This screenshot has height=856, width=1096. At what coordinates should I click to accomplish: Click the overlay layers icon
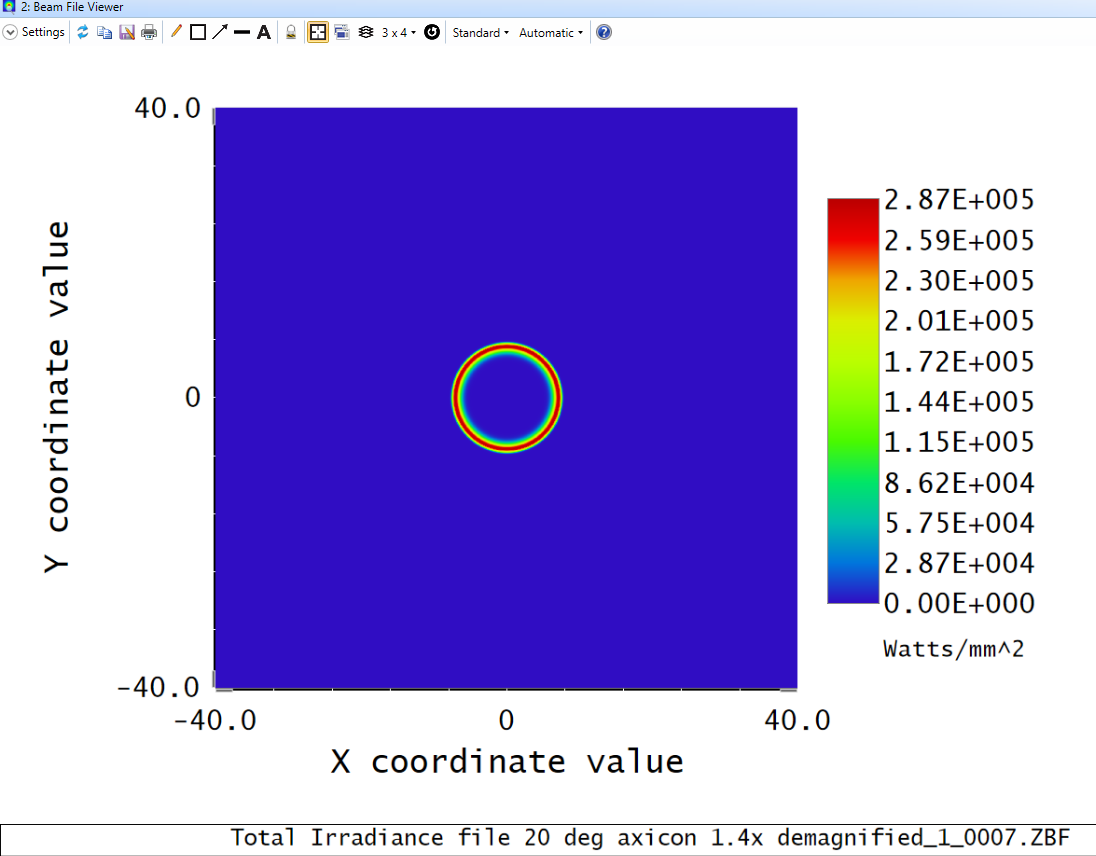pyautogui.click(x=366, y=32)
